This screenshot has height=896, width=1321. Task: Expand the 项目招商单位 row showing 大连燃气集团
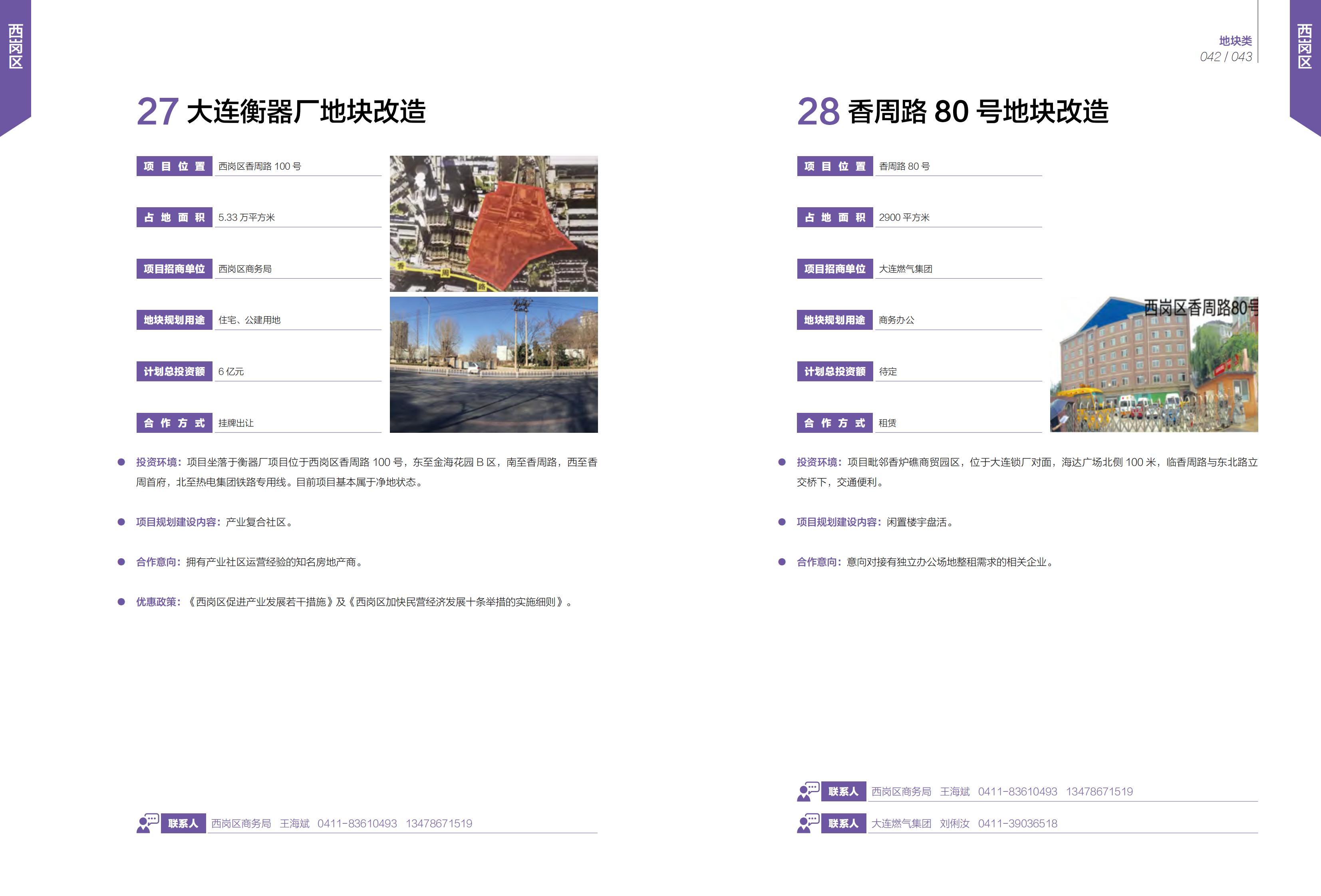[x=835, y=269]
